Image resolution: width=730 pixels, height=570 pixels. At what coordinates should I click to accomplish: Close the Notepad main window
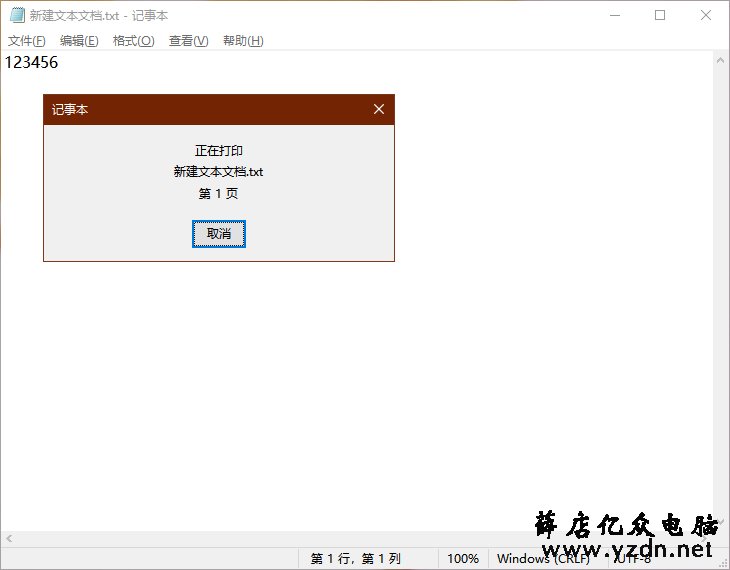706,15
